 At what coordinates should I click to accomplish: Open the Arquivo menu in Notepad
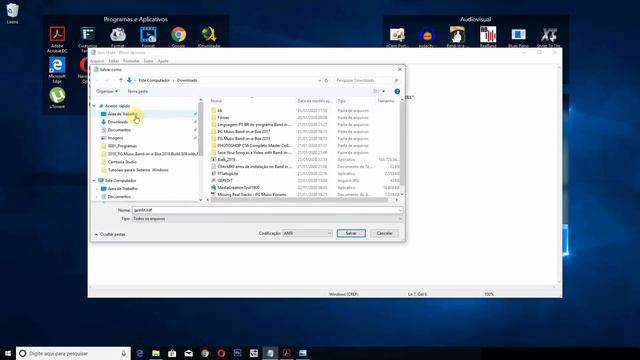click(97, 61)
